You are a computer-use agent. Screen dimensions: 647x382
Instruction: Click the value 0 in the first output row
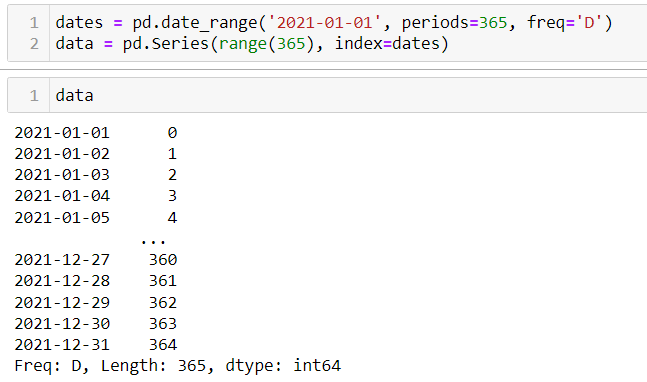tap(172, 133)
